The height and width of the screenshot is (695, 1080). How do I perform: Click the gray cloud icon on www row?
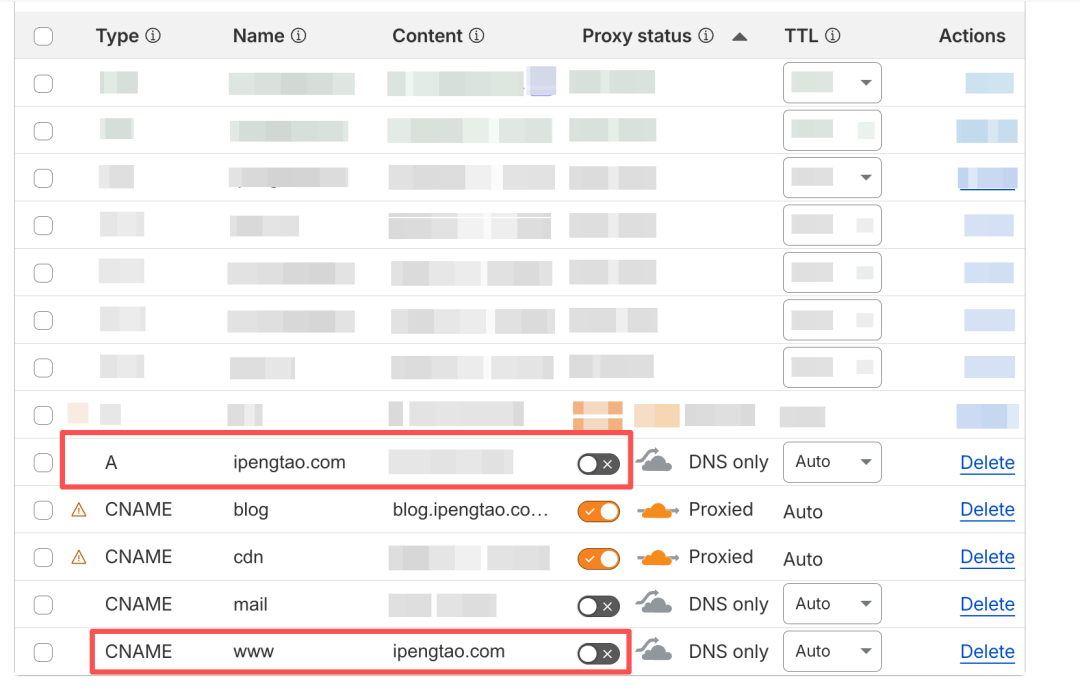[x=657, y=651]
